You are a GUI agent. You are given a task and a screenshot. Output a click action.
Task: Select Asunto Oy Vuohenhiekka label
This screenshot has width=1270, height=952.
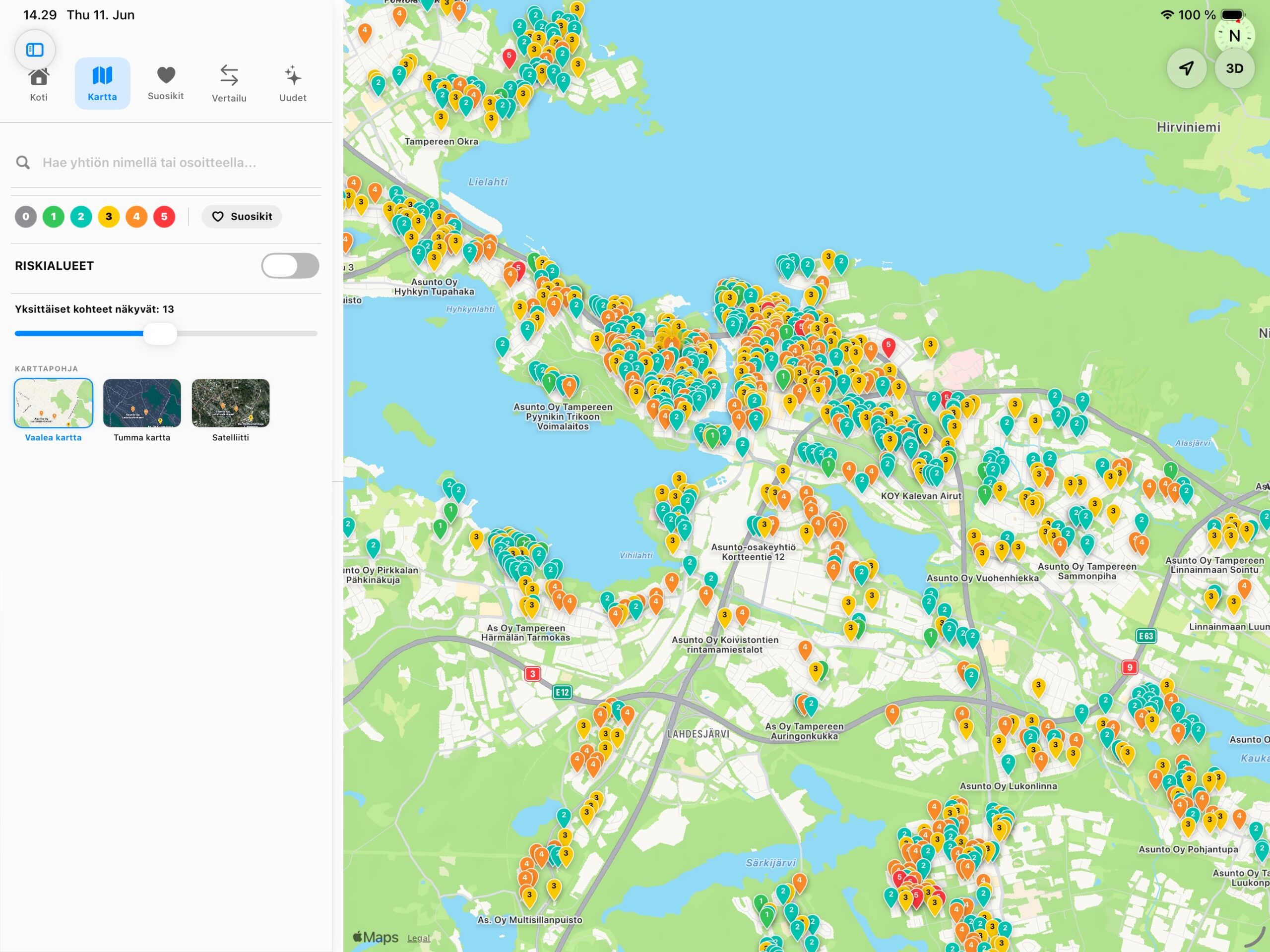coord(982,579)
